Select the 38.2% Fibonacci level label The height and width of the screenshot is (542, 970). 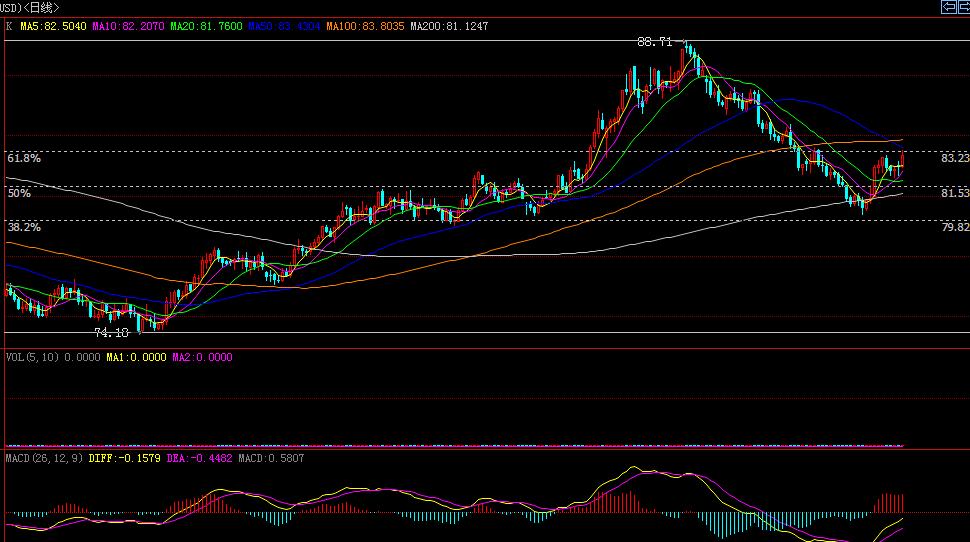[24, 227]
